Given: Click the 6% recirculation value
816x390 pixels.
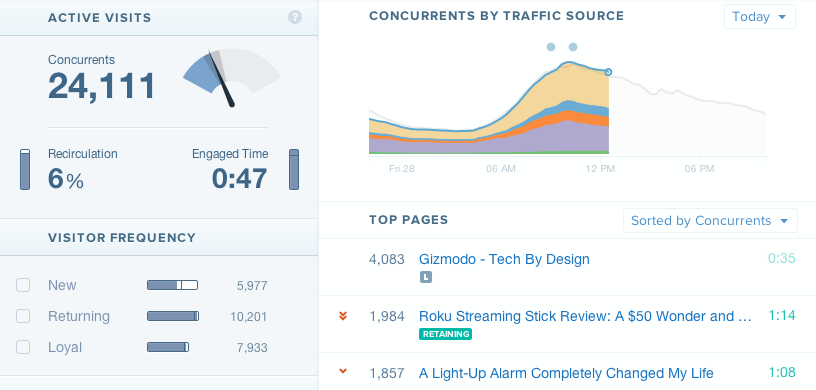Looking at the screenshot, I should click(x=66, y=179).
